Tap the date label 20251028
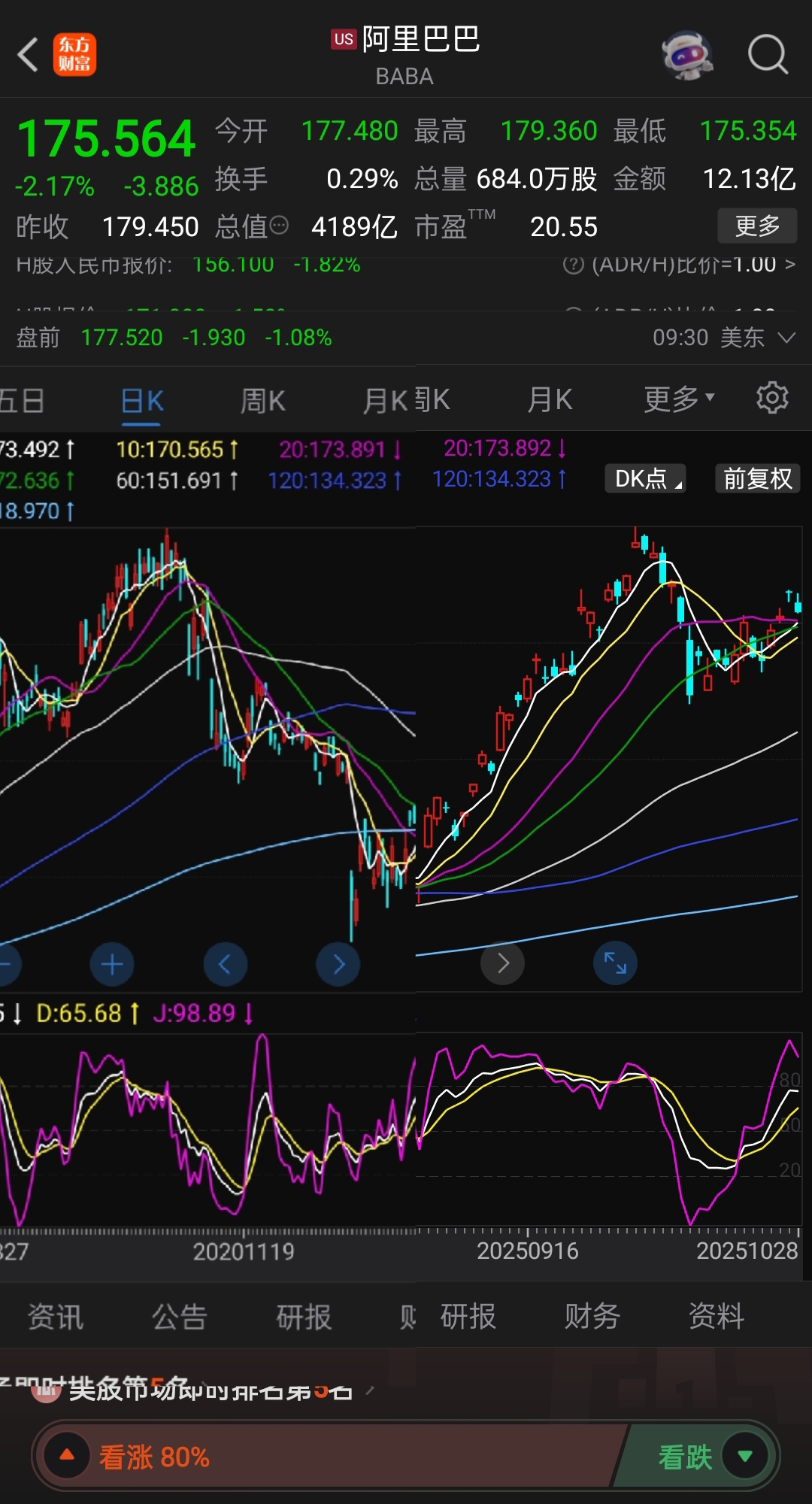The image size is (812, 1504). coord(747,1251)
